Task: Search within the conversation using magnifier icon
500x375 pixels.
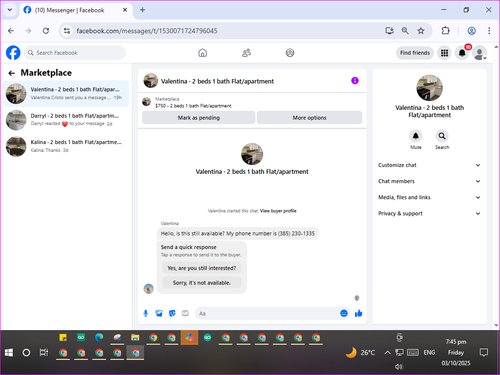Action: tap(442, 136)
